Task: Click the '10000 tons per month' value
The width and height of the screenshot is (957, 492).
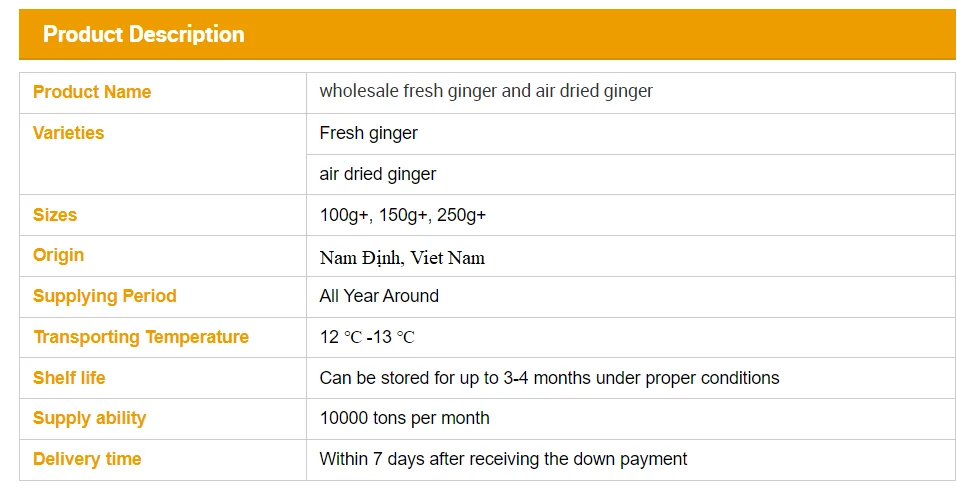Action: [x=405, y=418]
